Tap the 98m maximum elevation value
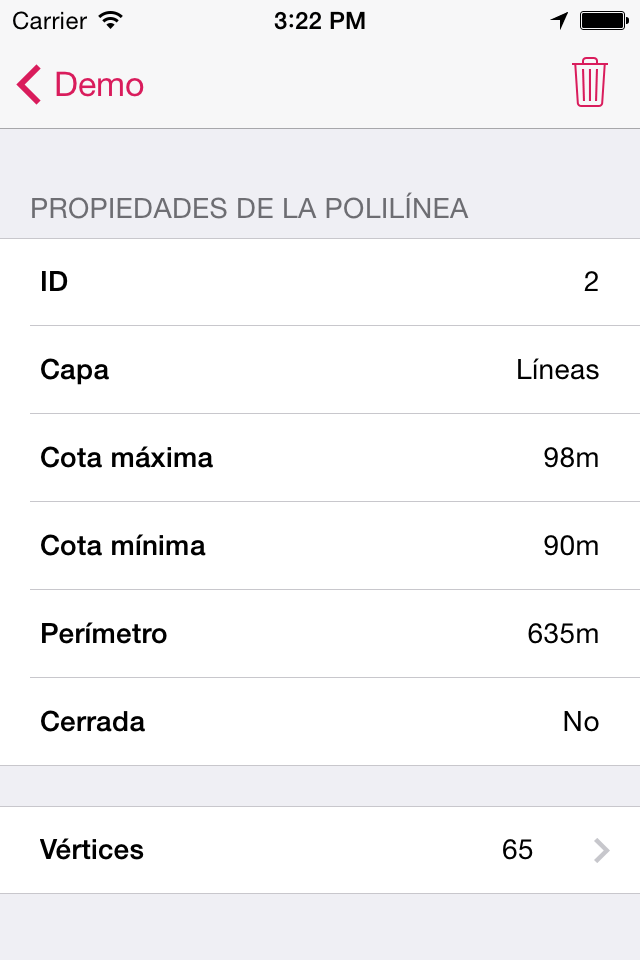The image size is (640, 960). tap(571, 458)
